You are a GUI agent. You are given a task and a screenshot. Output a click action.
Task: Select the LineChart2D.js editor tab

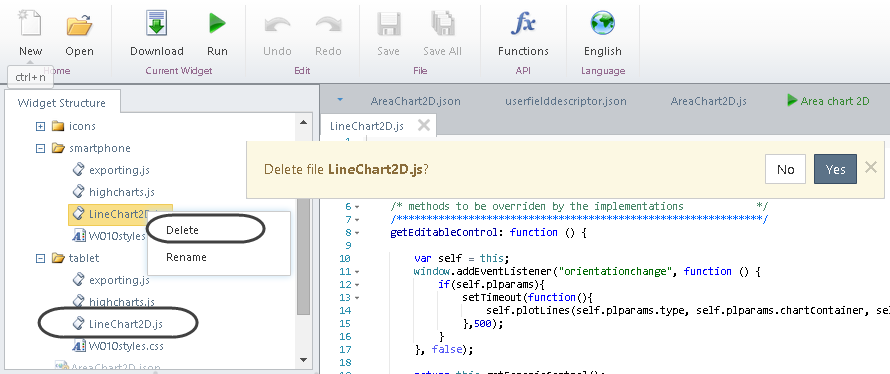click(367, 126)
